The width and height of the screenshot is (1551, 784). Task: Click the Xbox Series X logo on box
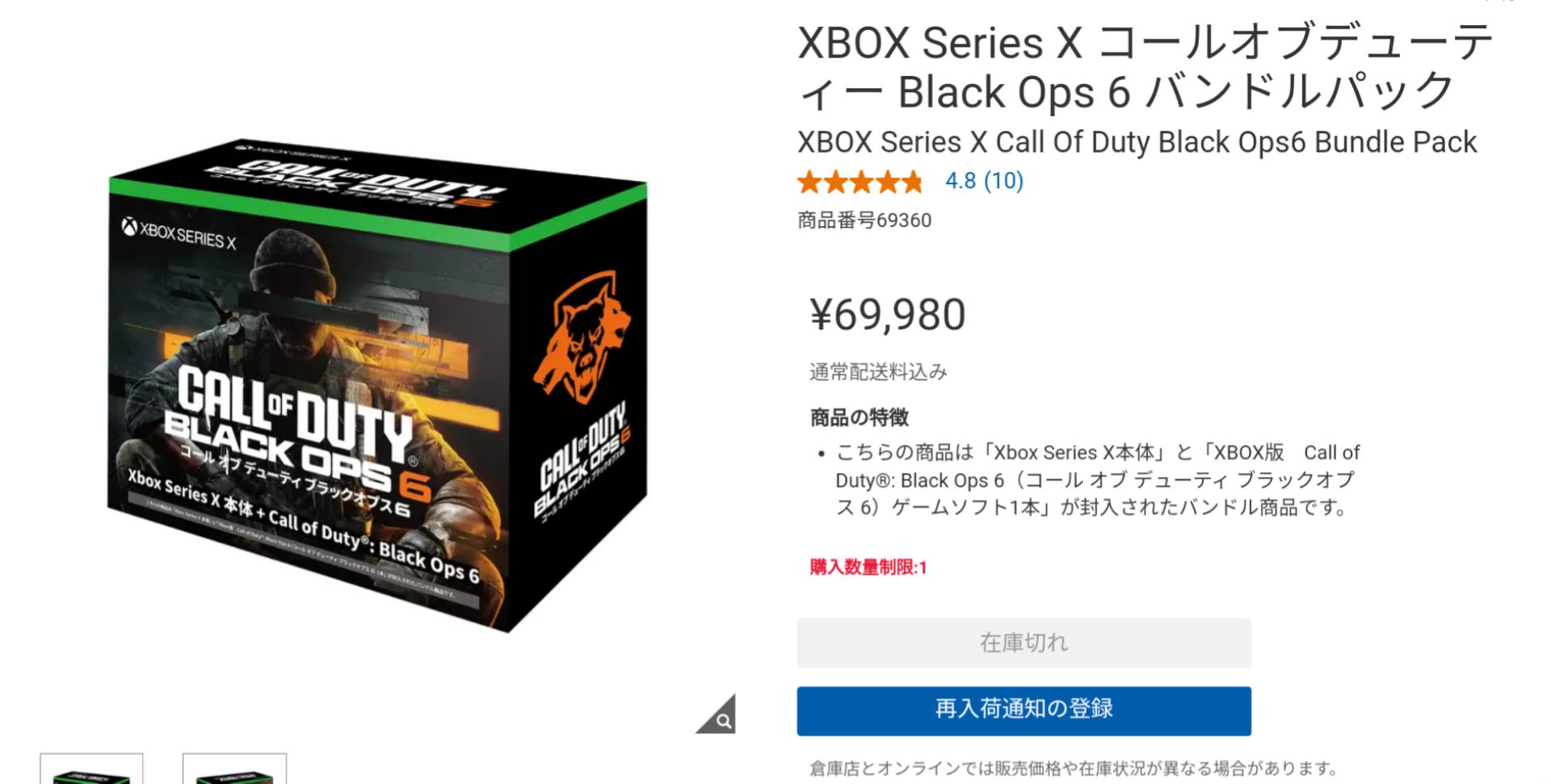point(179,233)
